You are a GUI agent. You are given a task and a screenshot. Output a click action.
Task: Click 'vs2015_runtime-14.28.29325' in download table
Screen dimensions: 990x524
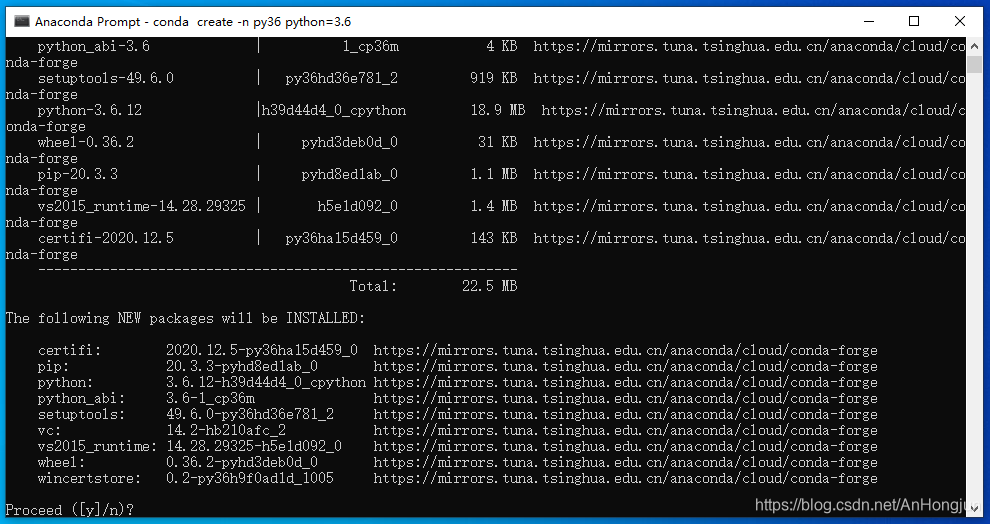(x=141, y=206)
